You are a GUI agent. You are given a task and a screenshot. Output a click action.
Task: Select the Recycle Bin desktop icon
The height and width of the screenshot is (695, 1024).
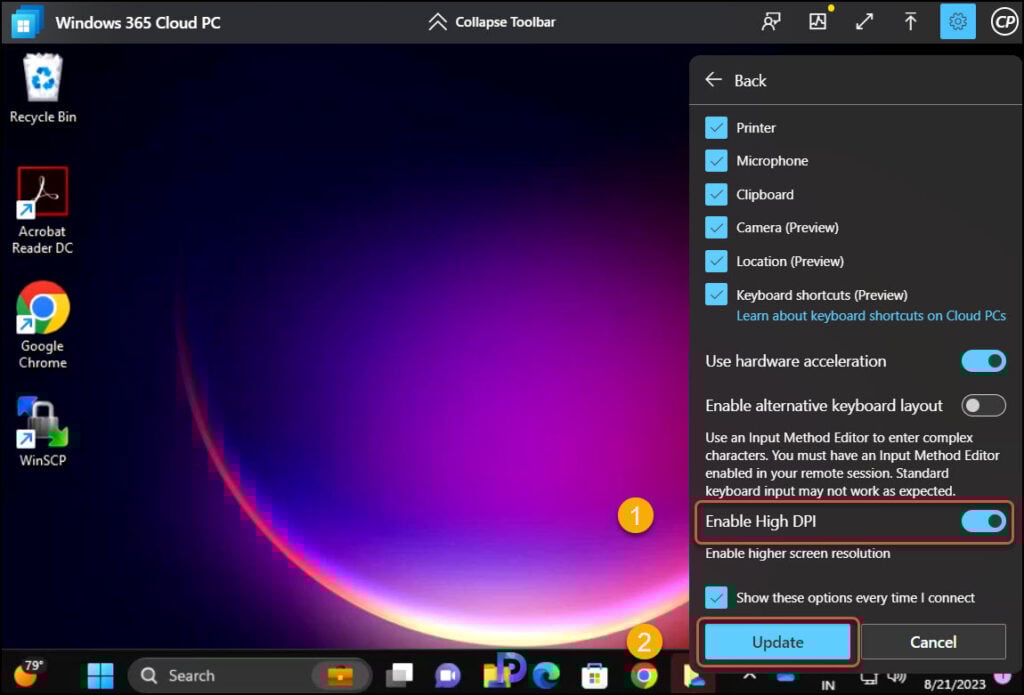[43, 89]
